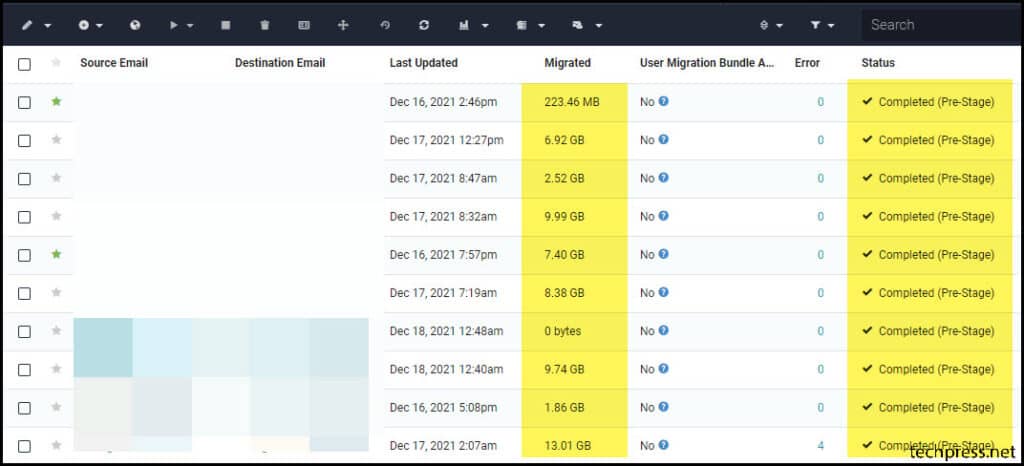Click the error count 4 link
This screenshot has width=1024, height=466.
[820, 446]
